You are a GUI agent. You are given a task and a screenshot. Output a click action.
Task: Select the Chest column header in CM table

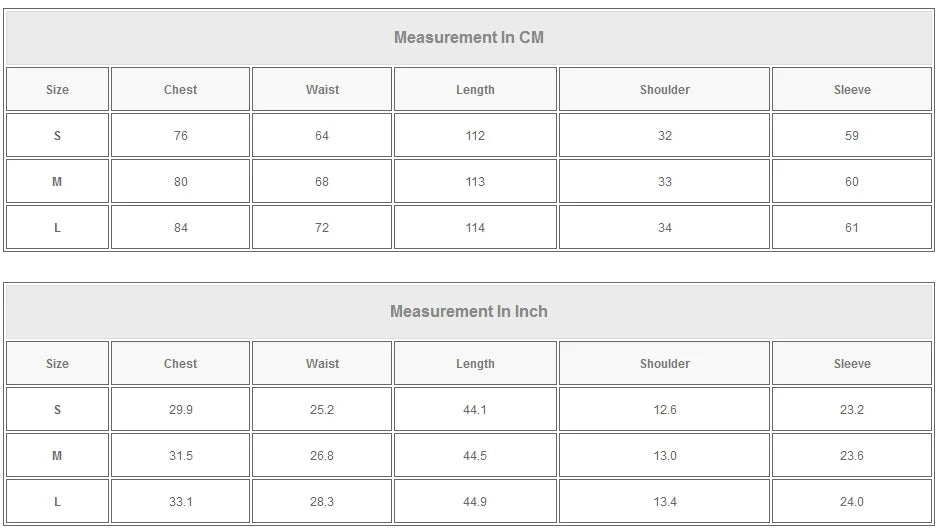180,90
